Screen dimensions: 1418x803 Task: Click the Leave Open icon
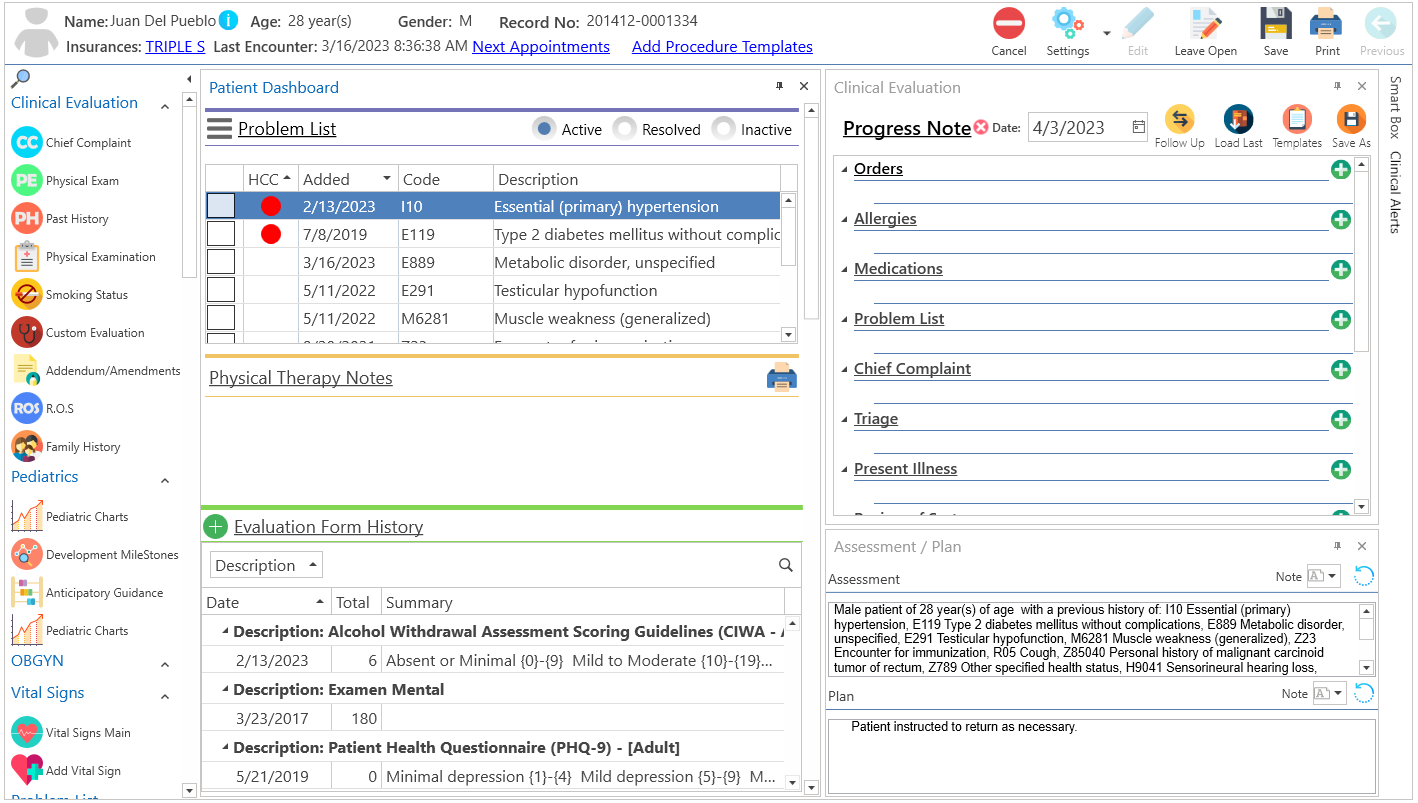click(x=1206, y=23)
